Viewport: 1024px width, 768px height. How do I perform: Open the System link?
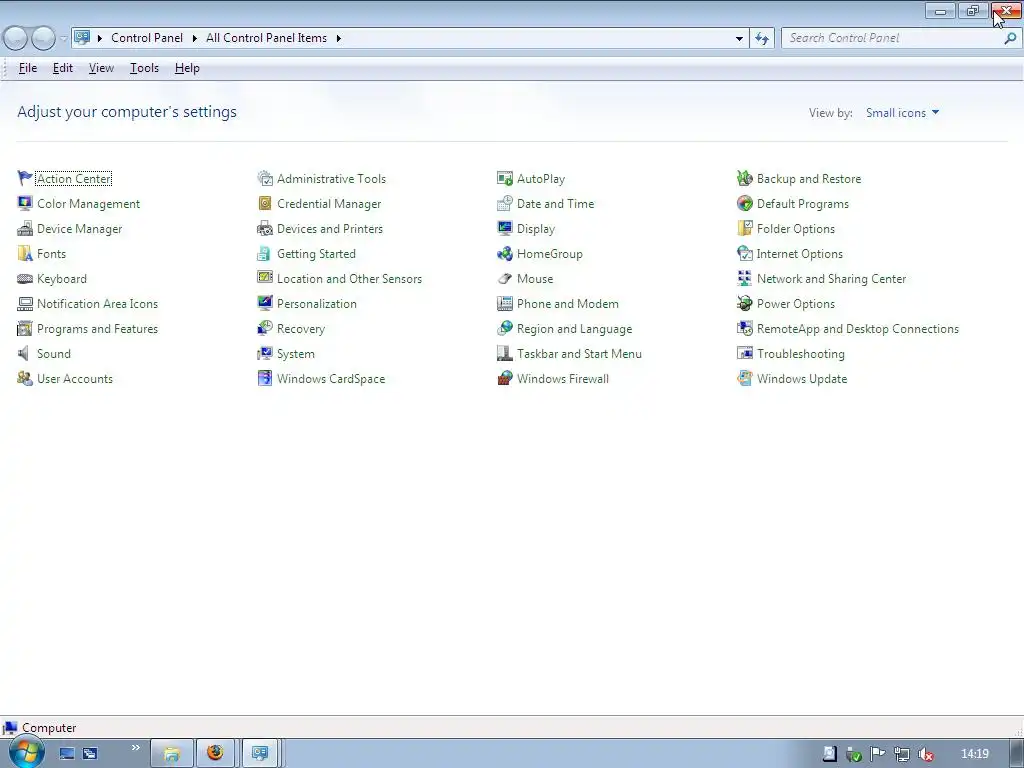coord(295,354)
